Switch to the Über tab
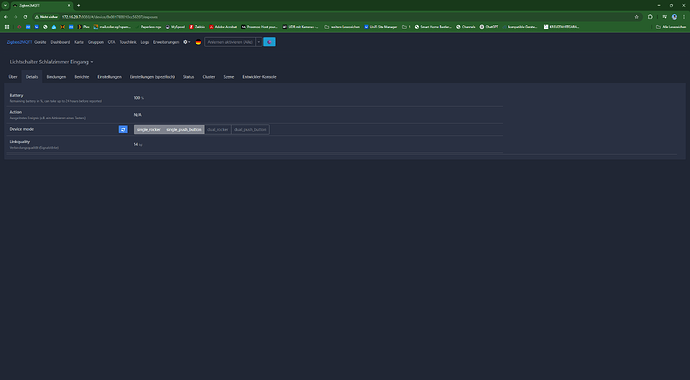690x380 pixels. [13, 77]
